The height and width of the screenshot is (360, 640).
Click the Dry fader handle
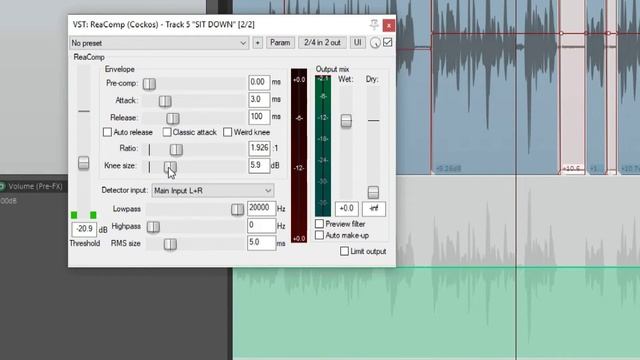coord(373,192)
